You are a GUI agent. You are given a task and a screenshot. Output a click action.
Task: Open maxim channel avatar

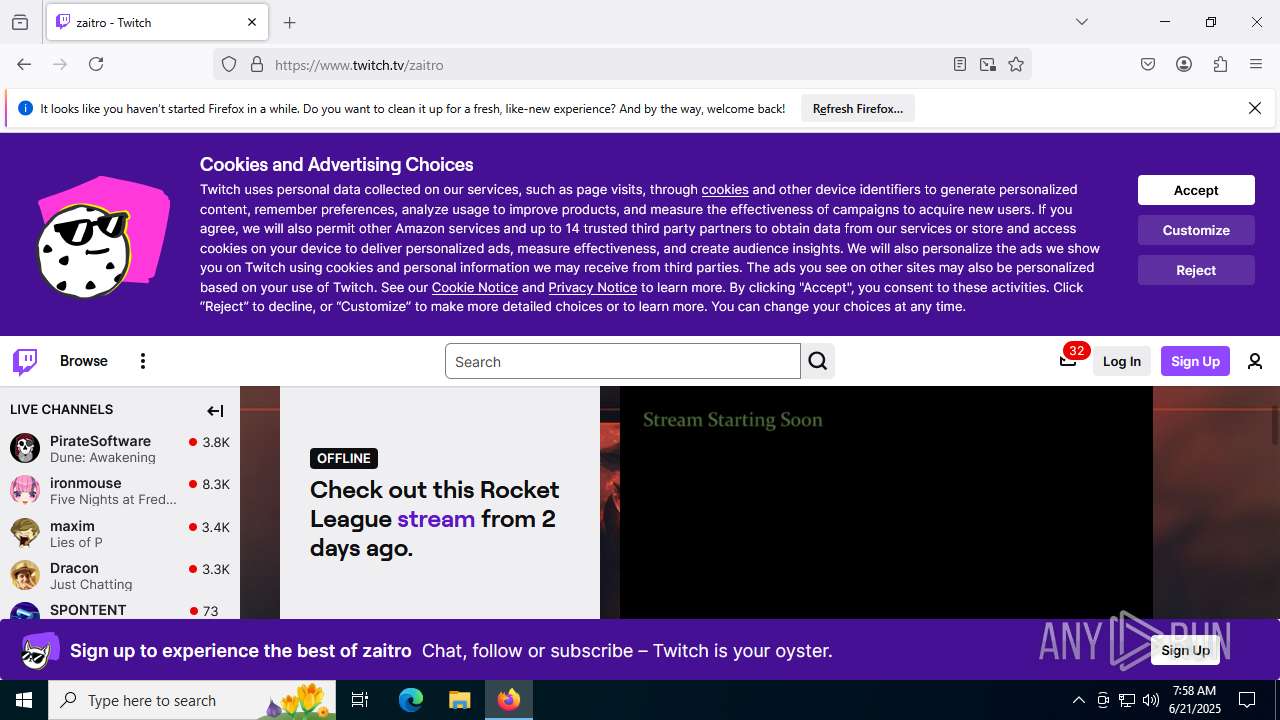click(25, 533)
